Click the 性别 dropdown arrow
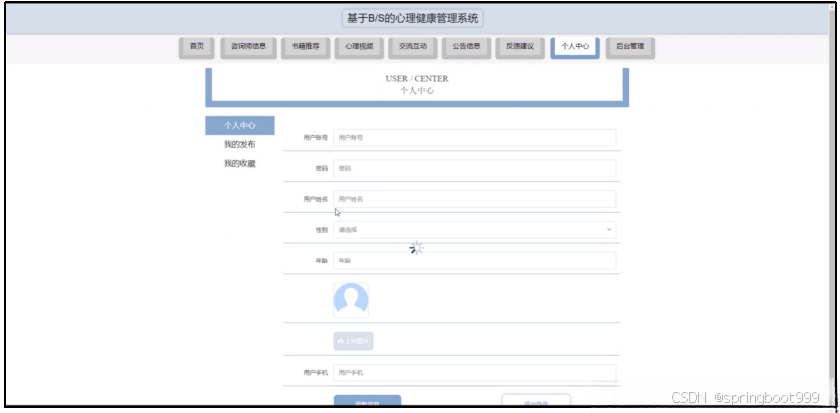Screen dimensions: 840x413 (x=609, y=230)
